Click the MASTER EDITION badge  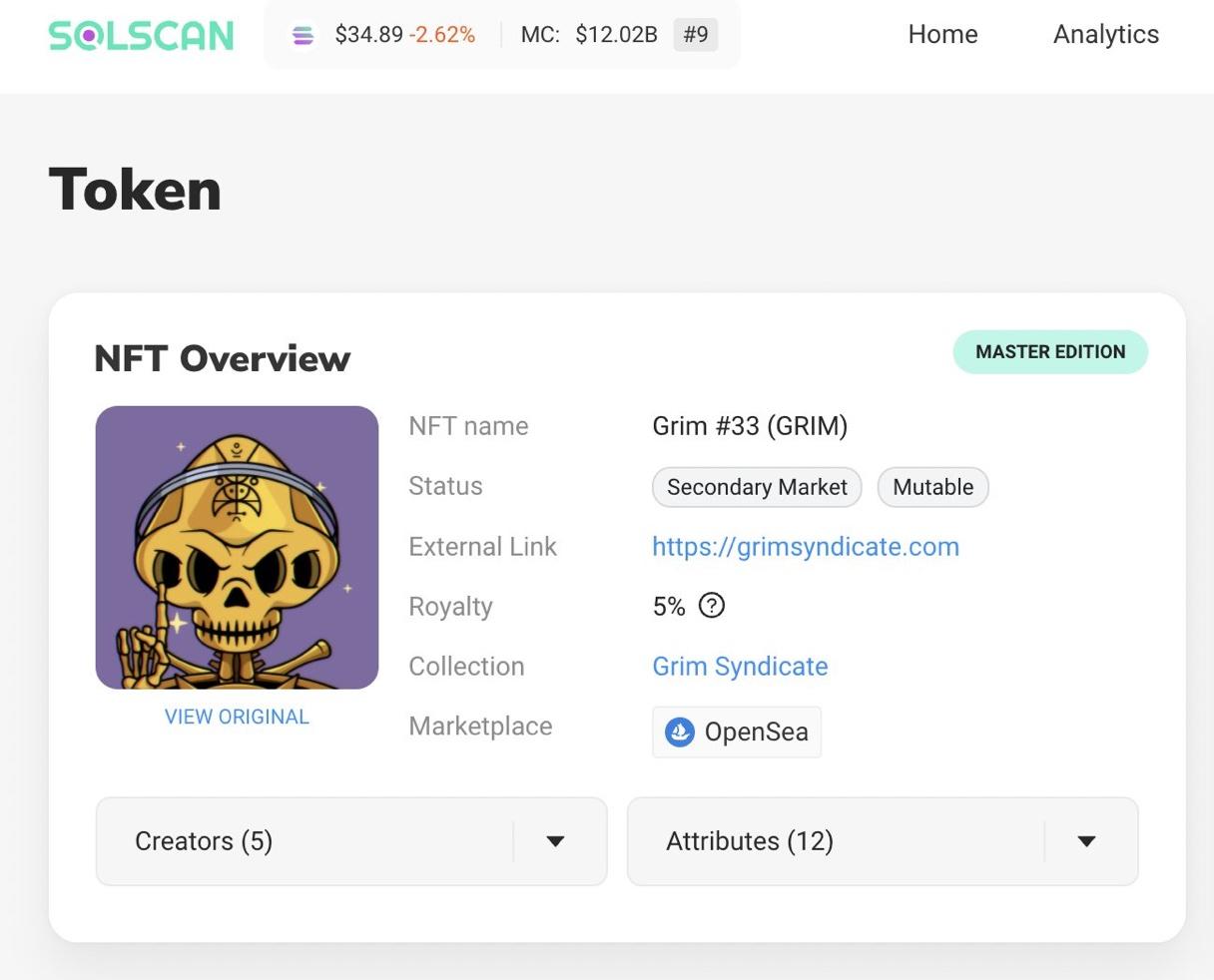1050,352
